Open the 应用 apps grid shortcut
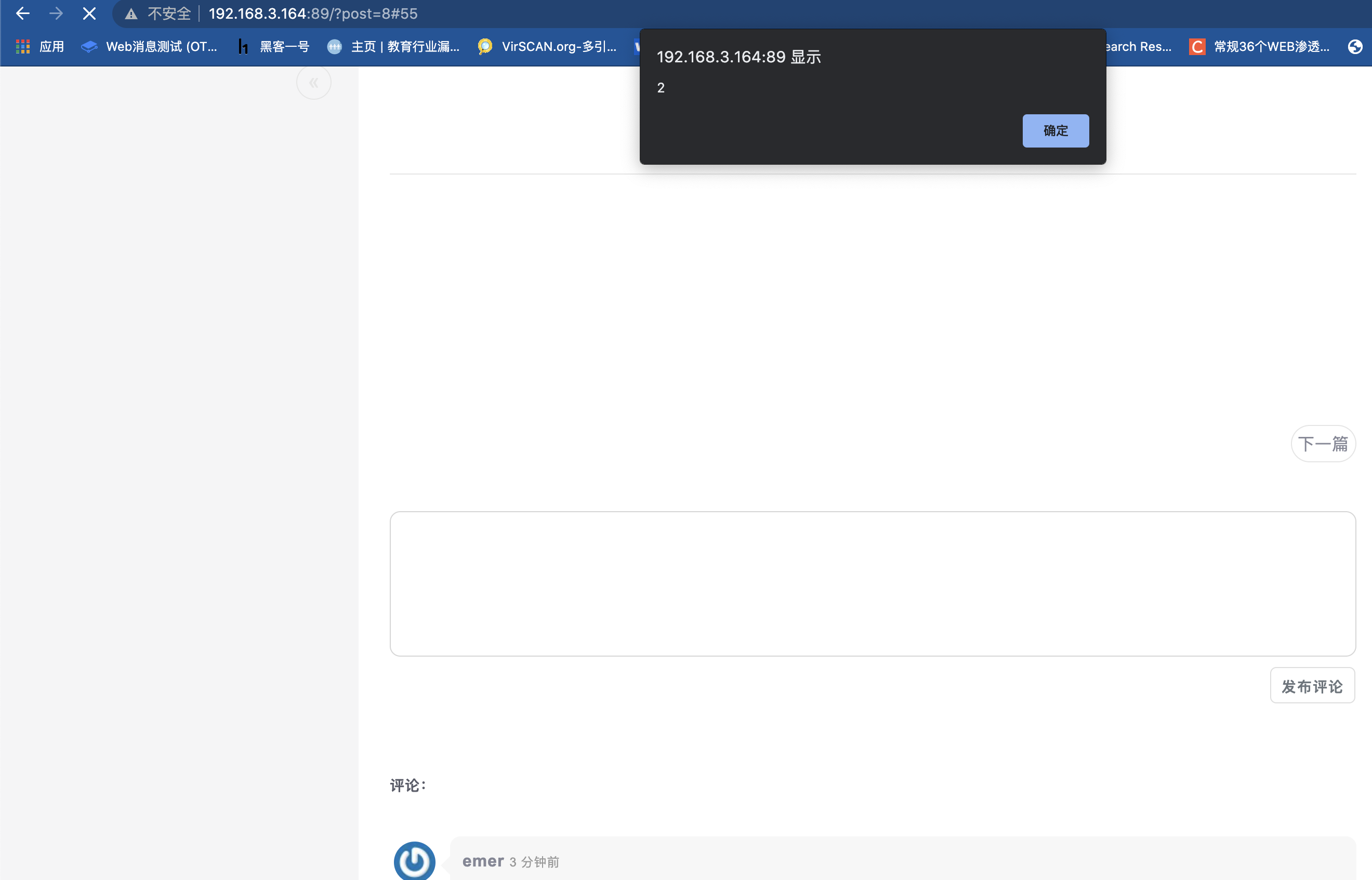 40,47
